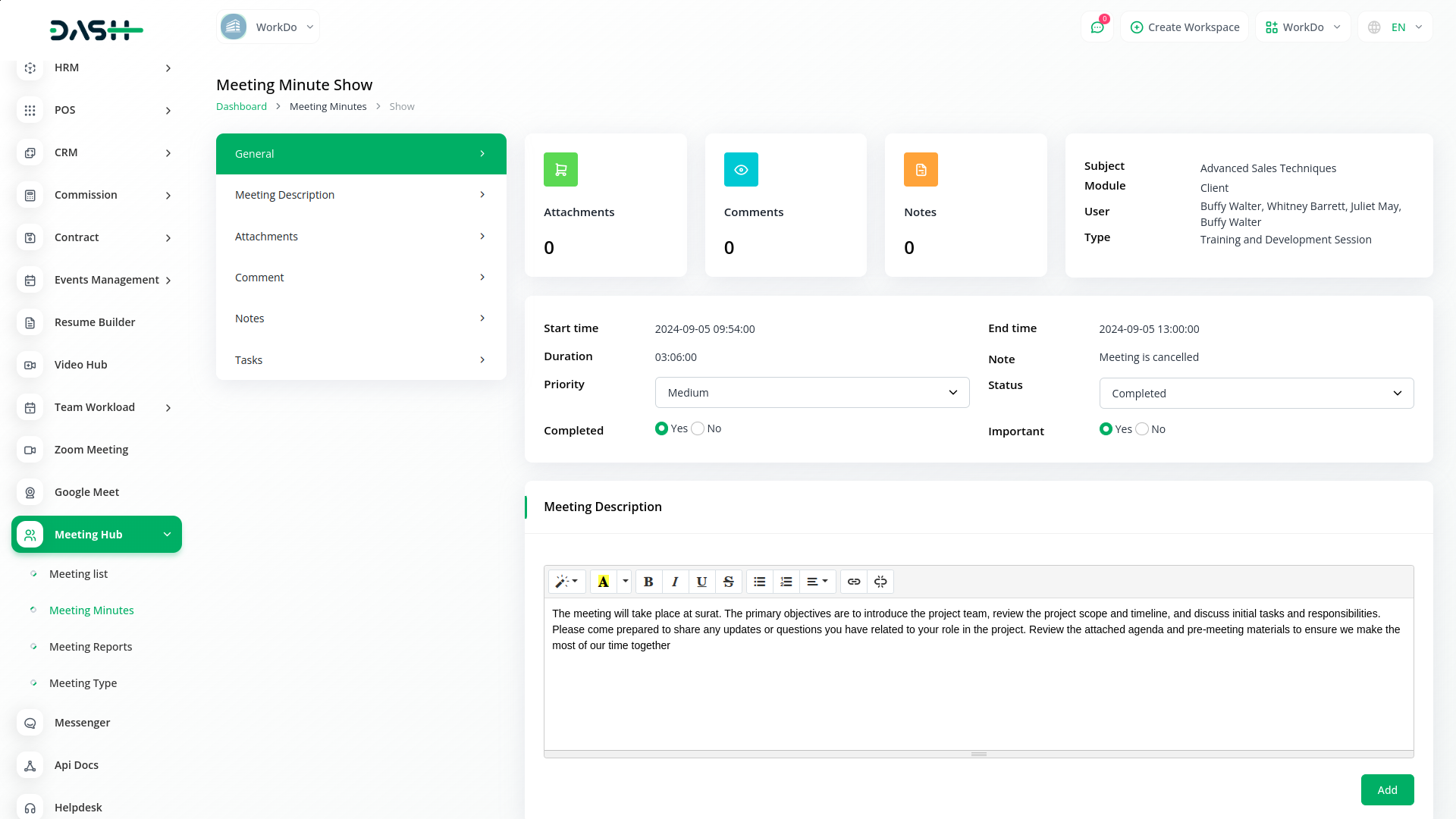
Task: Apply strikethrough formatting in editor
Action: pyautogui.click(x=728, y=582)
